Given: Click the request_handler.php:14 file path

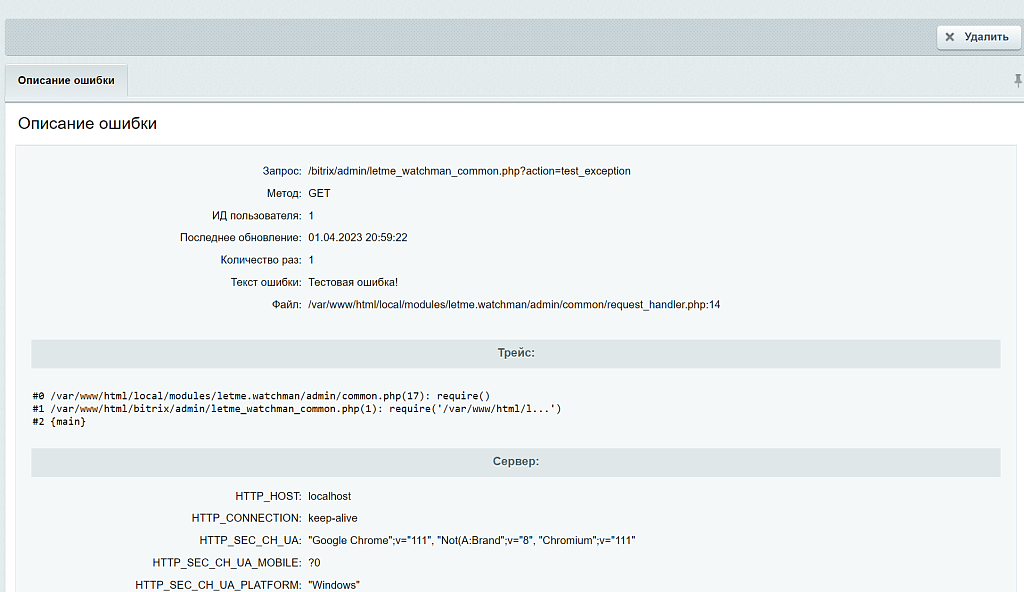Looking at the screenshot, I should [x=513, y=304].
